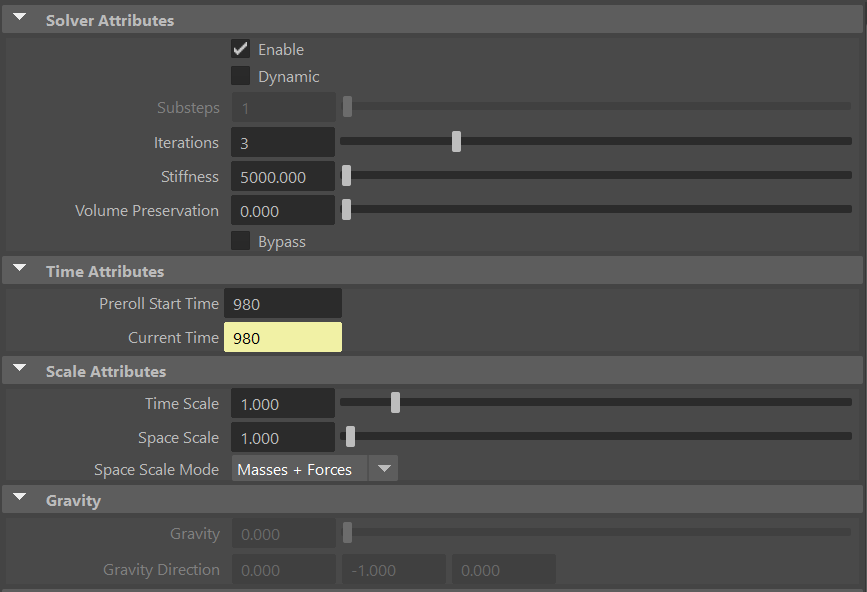
Task: Collapse the Gravity section
Action: click(19, 496)
